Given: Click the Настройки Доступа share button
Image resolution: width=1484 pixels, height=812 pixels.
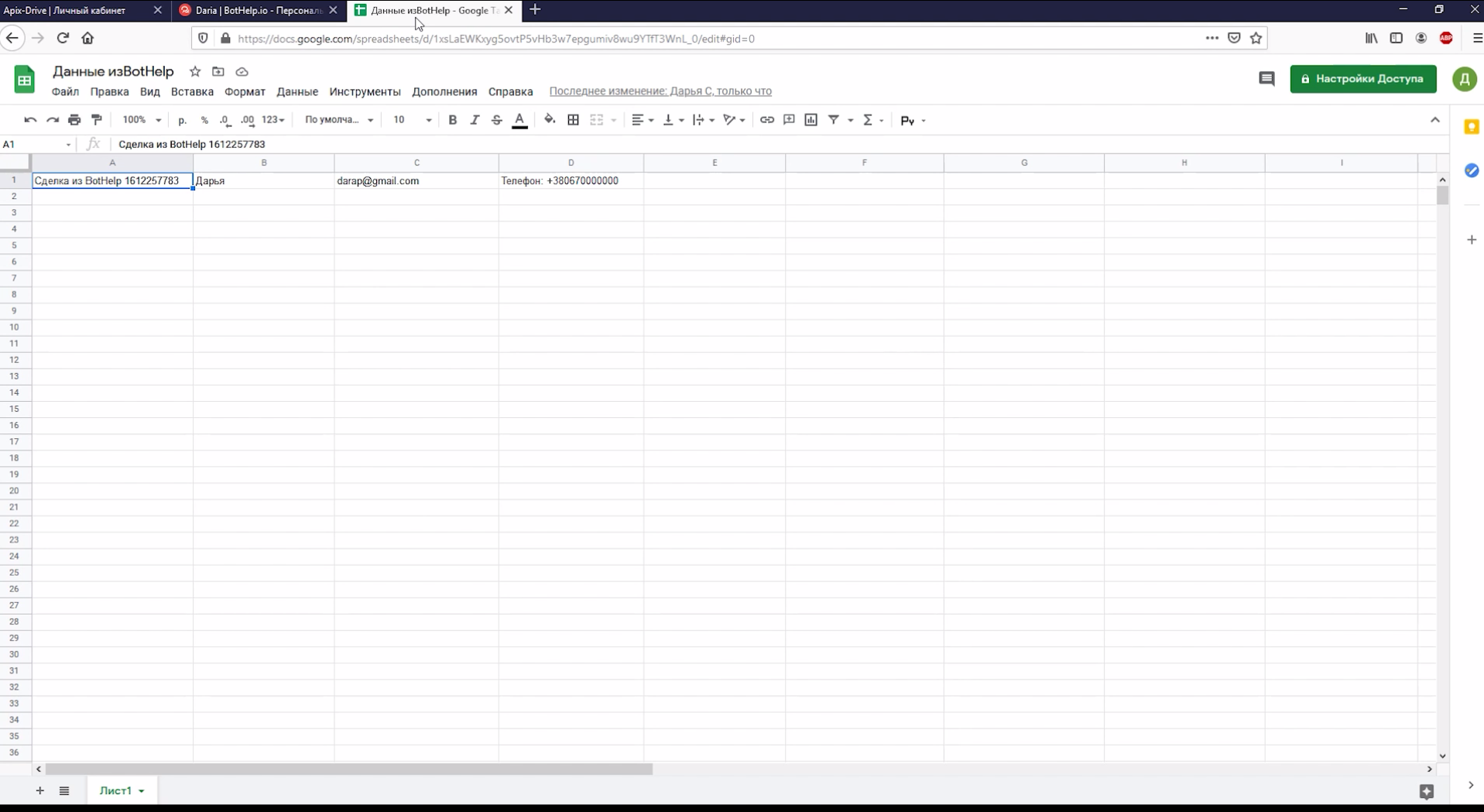Looking at the screenshot, I should 1362,79.
